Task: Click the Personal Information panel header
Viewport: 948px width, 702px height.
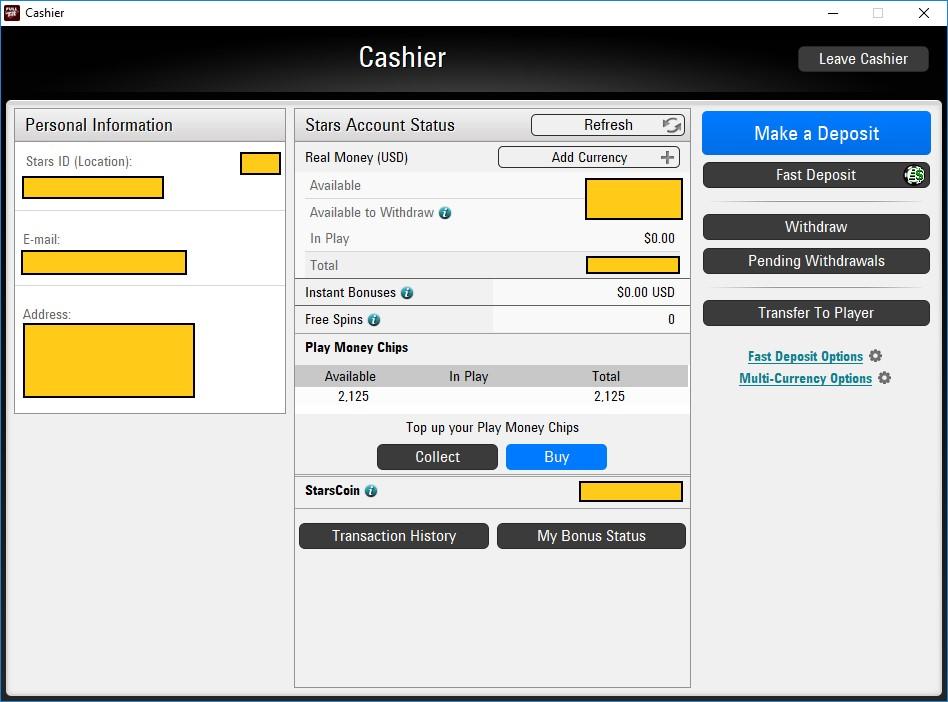Action: pos(150,125)
